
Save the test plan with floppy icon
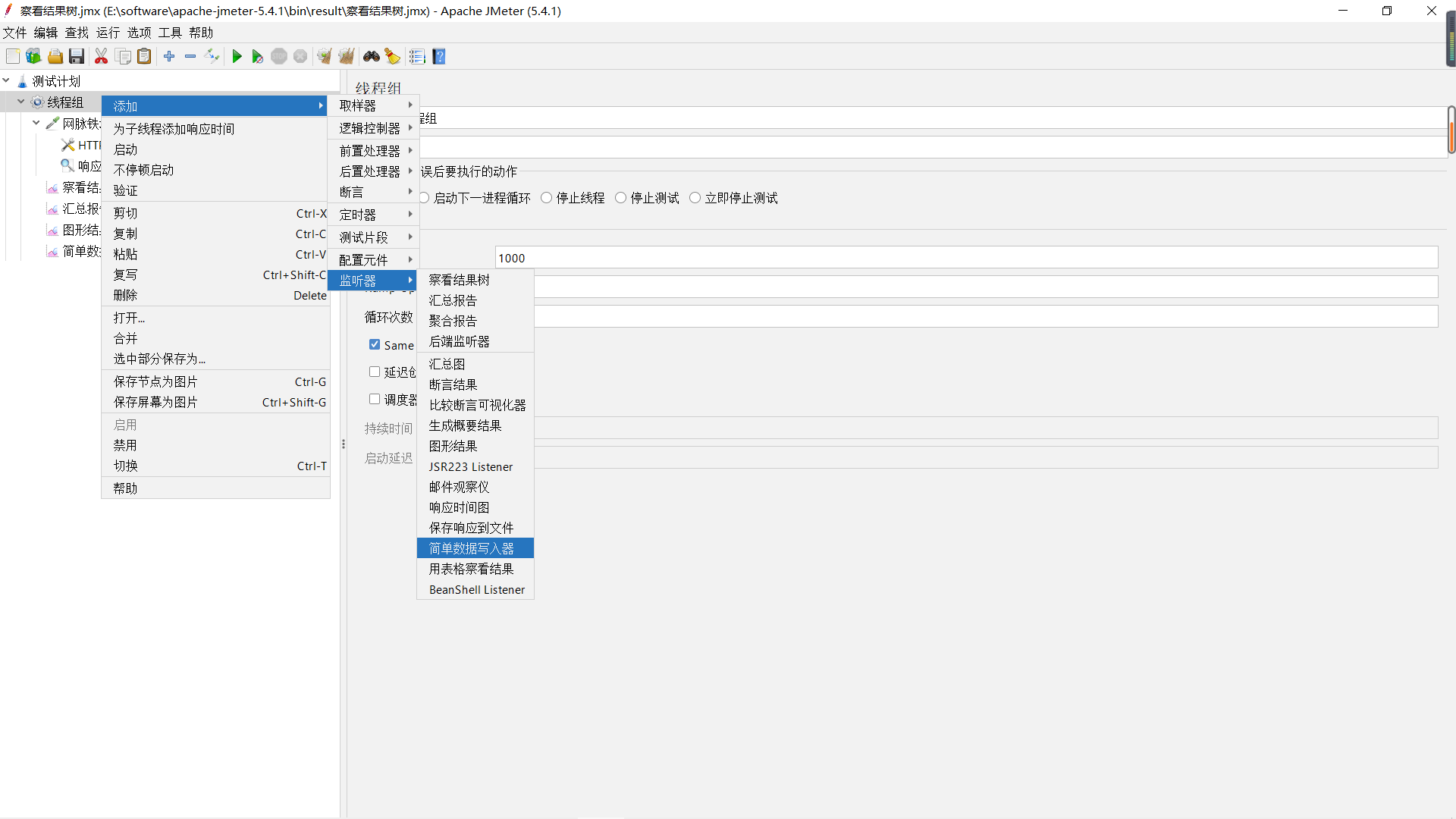click(77, 56)
